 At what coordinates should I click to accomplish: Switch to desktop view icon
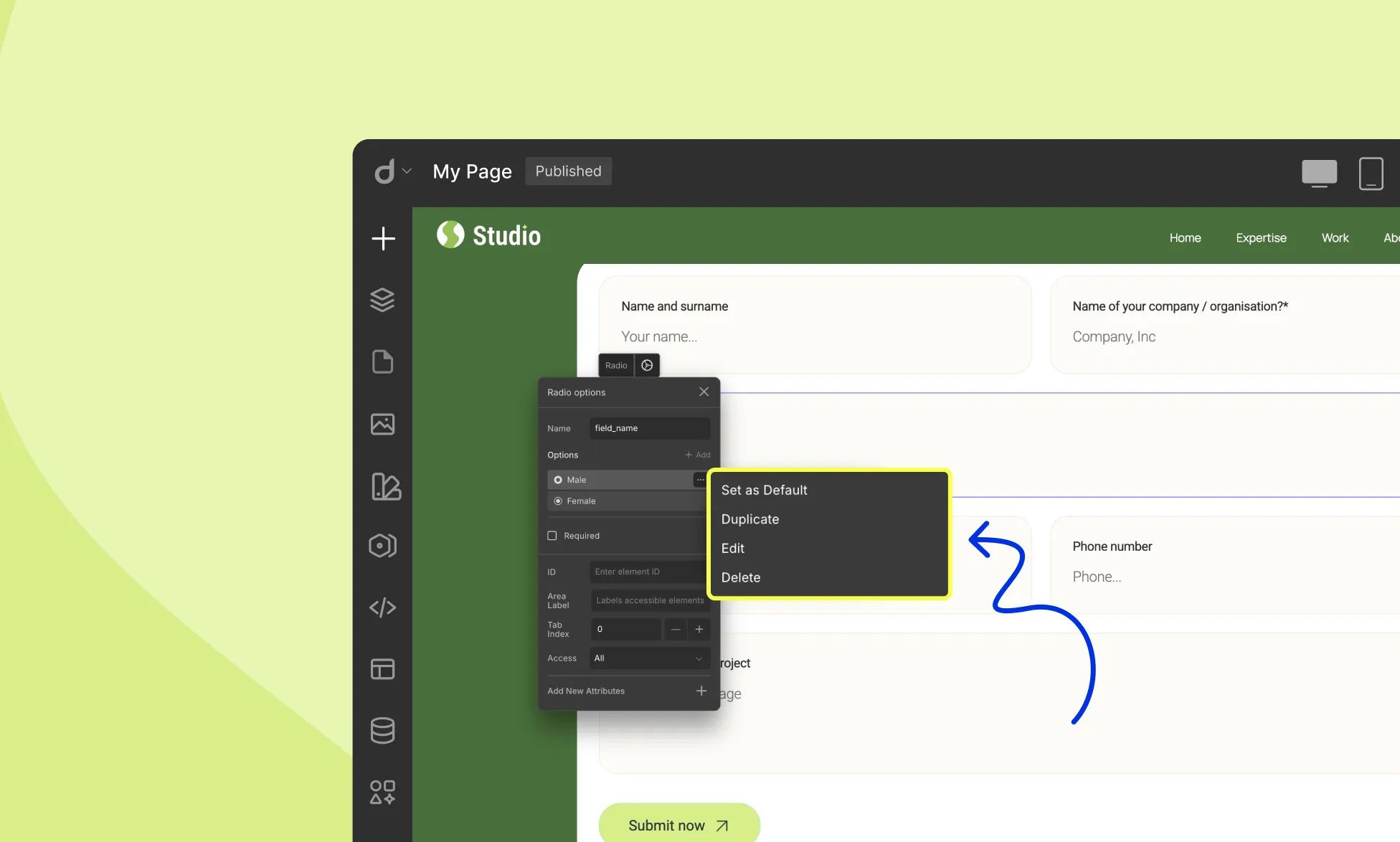[1319, 174]
